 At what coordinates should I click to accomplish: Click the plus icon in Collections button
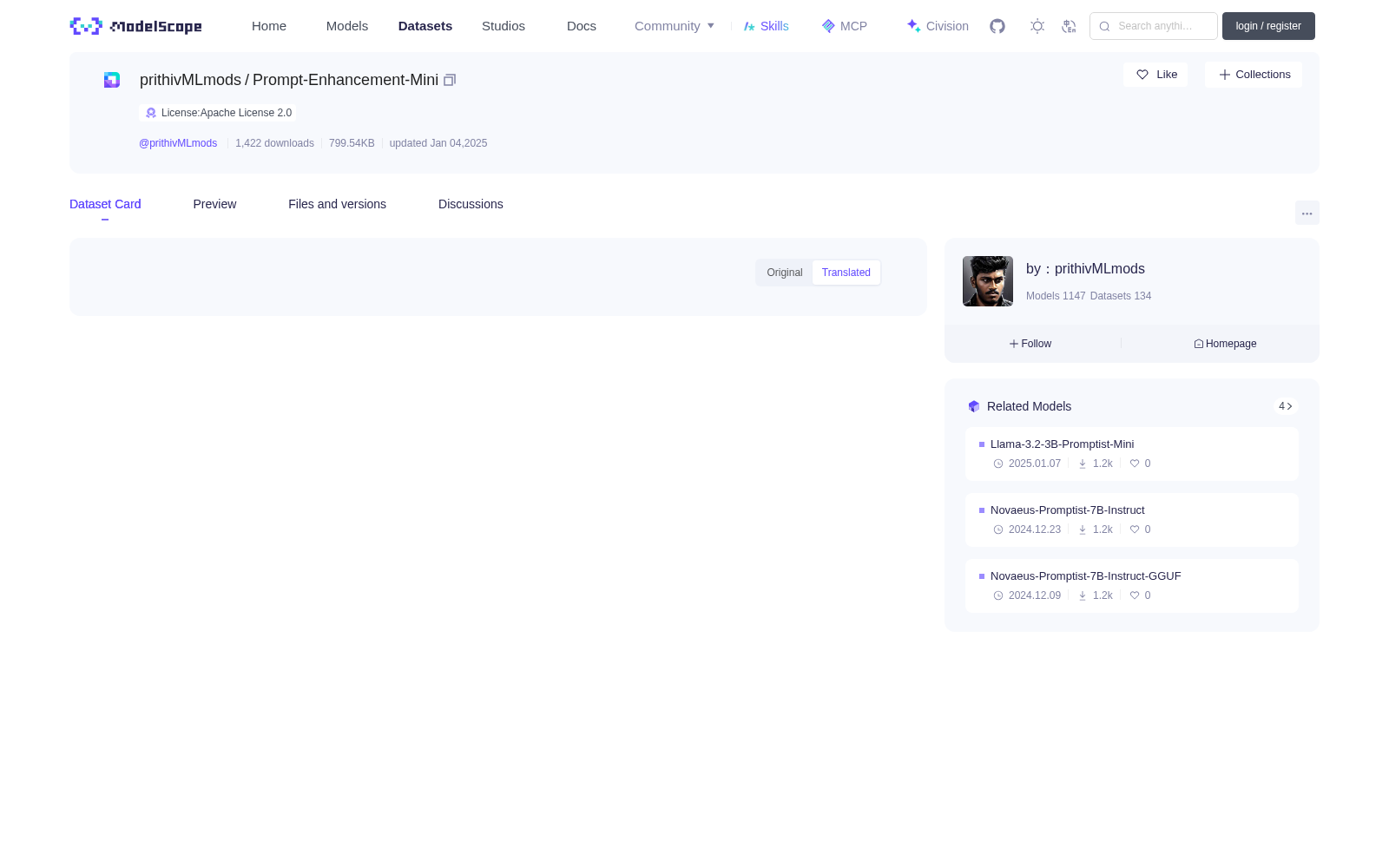tap(1225, 75)
